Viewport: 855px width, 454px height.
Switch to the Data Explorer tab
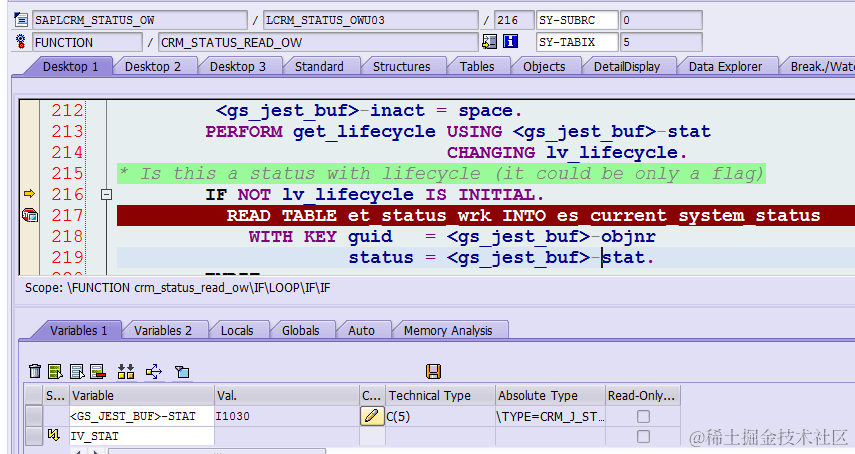pos(725,66)
